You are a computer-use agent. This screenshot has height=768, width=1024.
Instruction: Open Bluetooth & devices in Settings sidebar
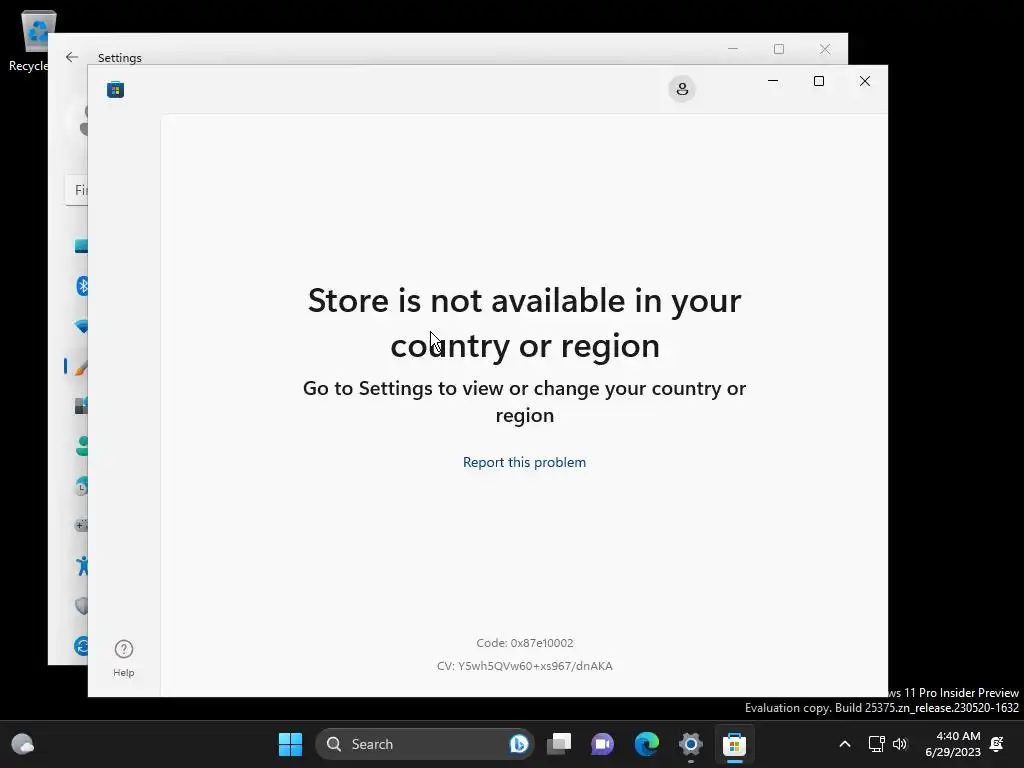82,286
